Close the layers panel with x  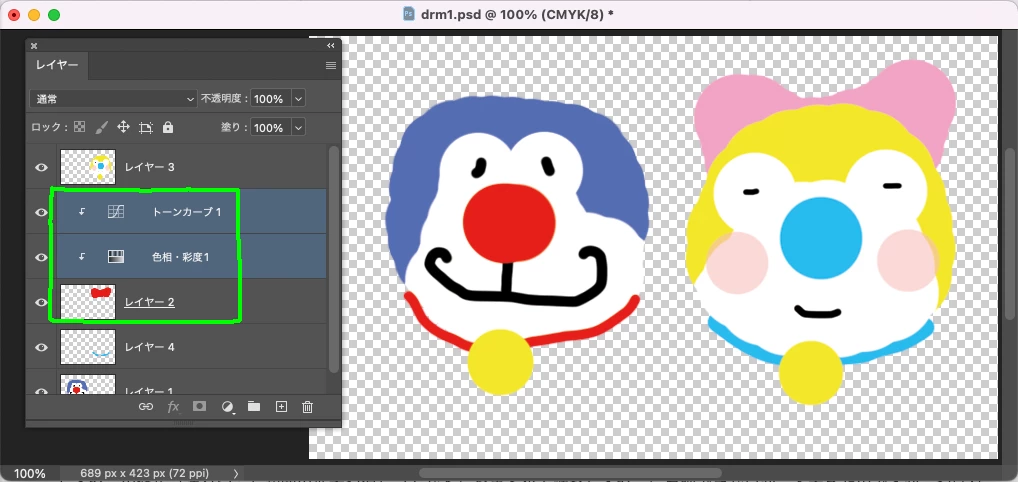pyautogui.click(x=34, y=45)
